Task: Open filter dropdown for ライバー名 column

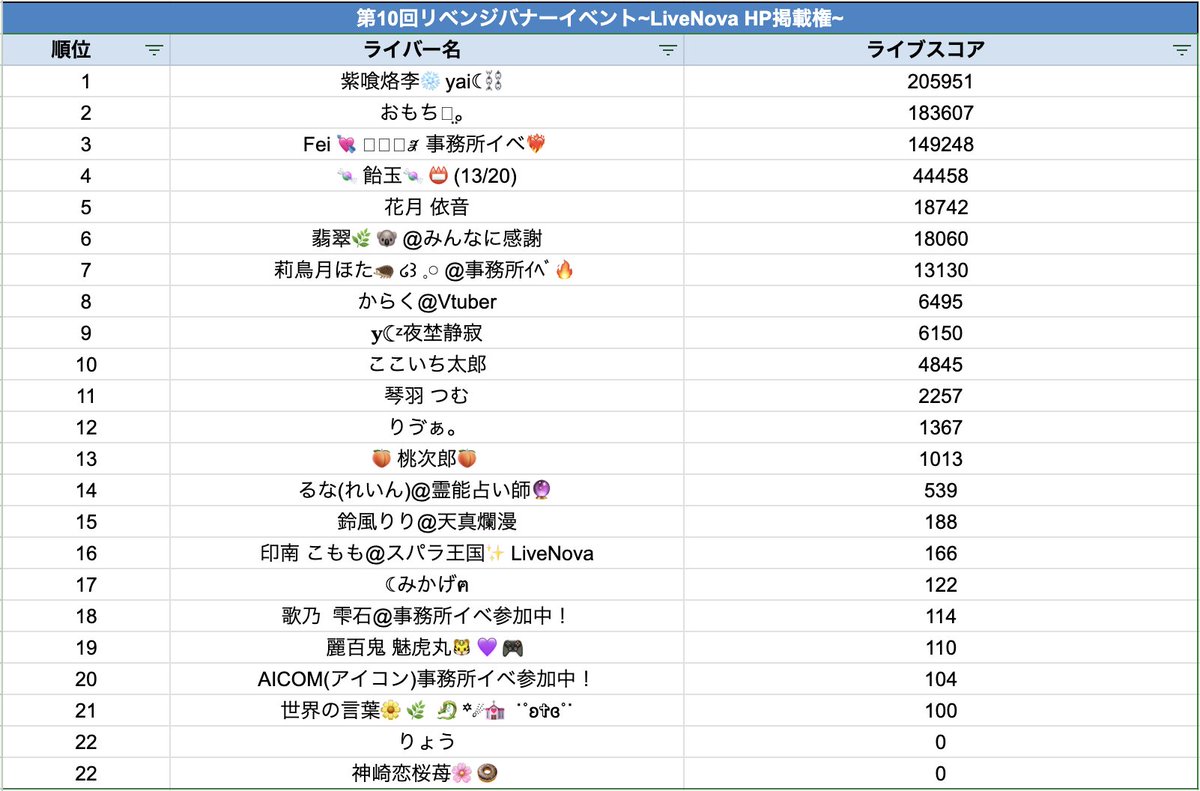Action: (x=667, y=50)
